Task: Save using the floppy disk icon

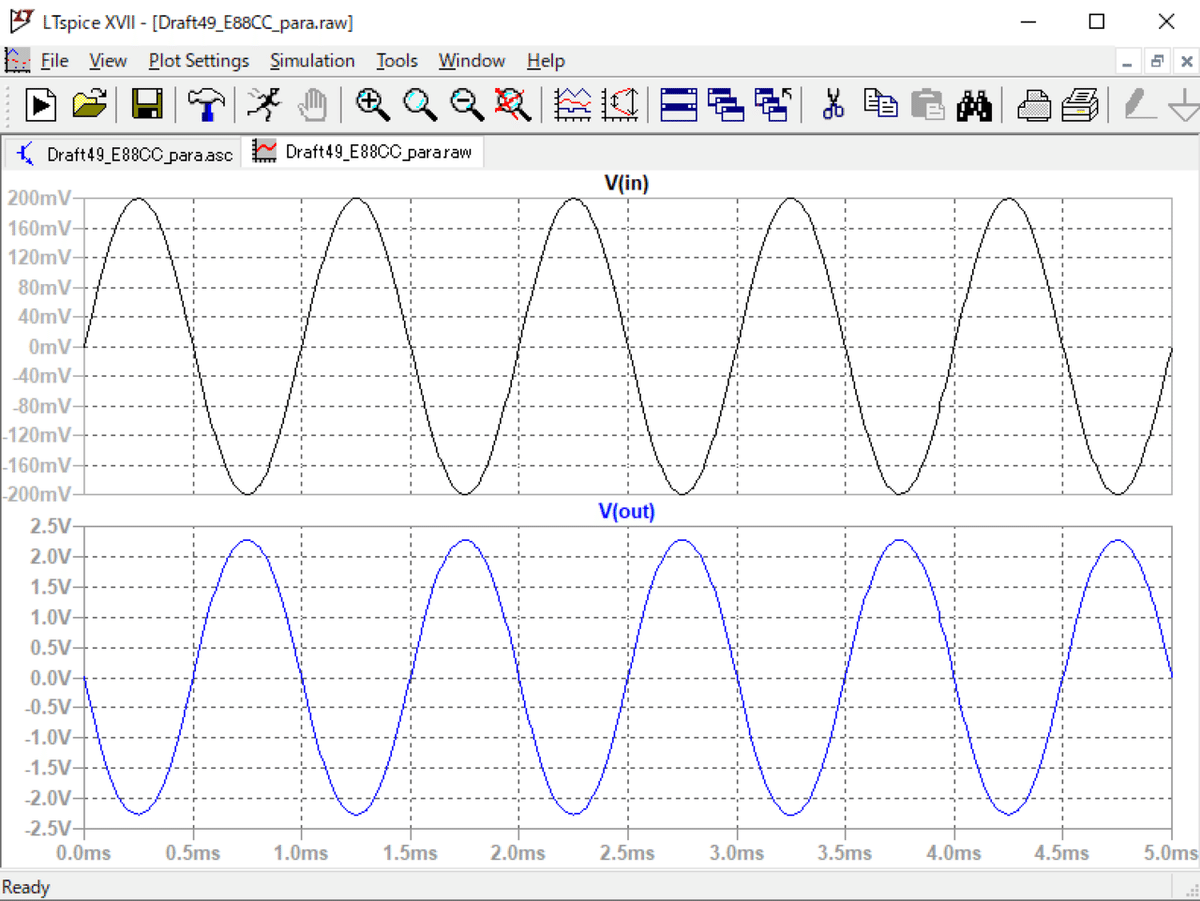Action: tap(148, 103)
